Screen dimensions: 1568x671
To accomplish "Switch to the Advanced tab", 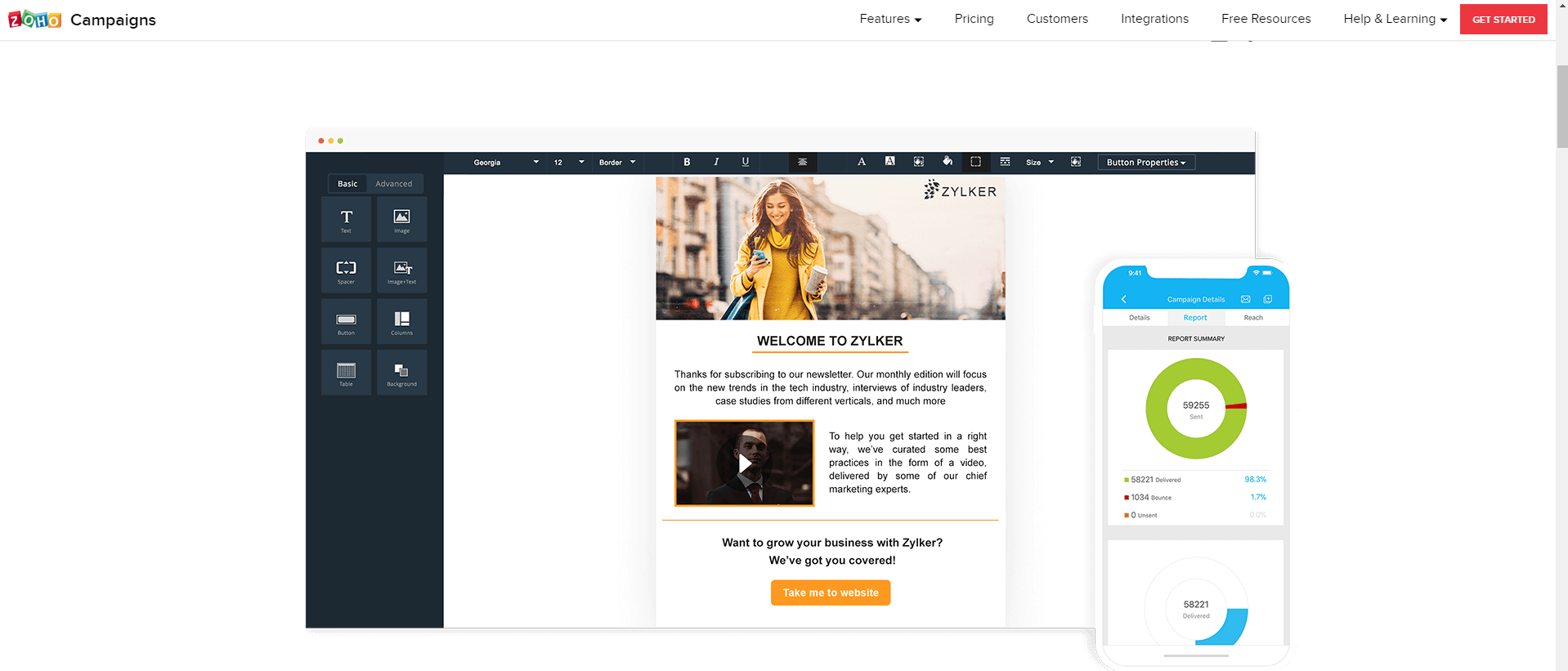I will coord(394,184).
